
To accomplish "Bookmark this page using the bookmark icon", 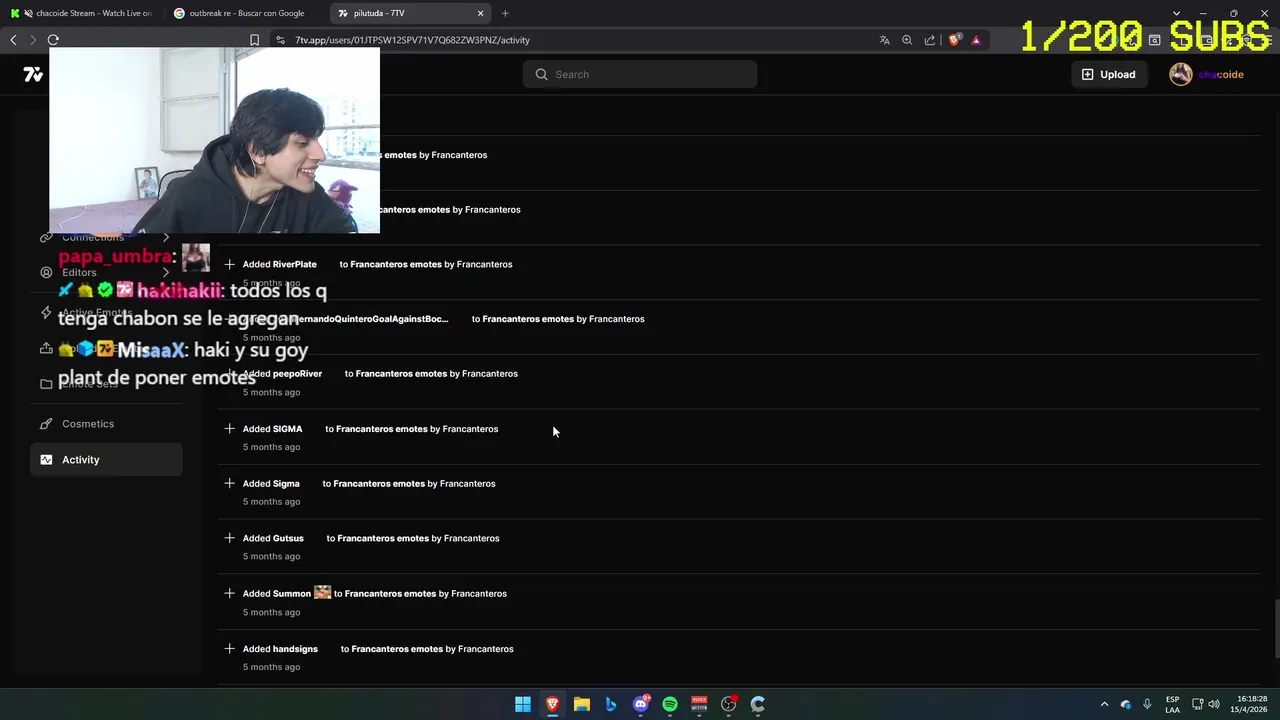I will click(x=254, y=40).
